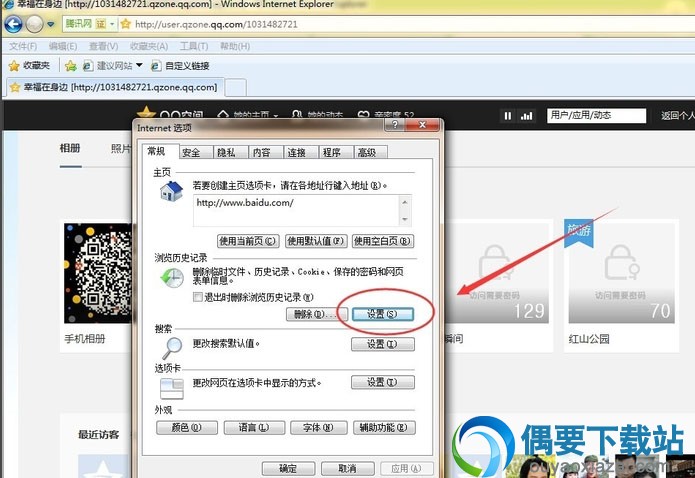Click the add to favorites bar icon
This screenshot has height=478, width=695.
coord(70,66)
